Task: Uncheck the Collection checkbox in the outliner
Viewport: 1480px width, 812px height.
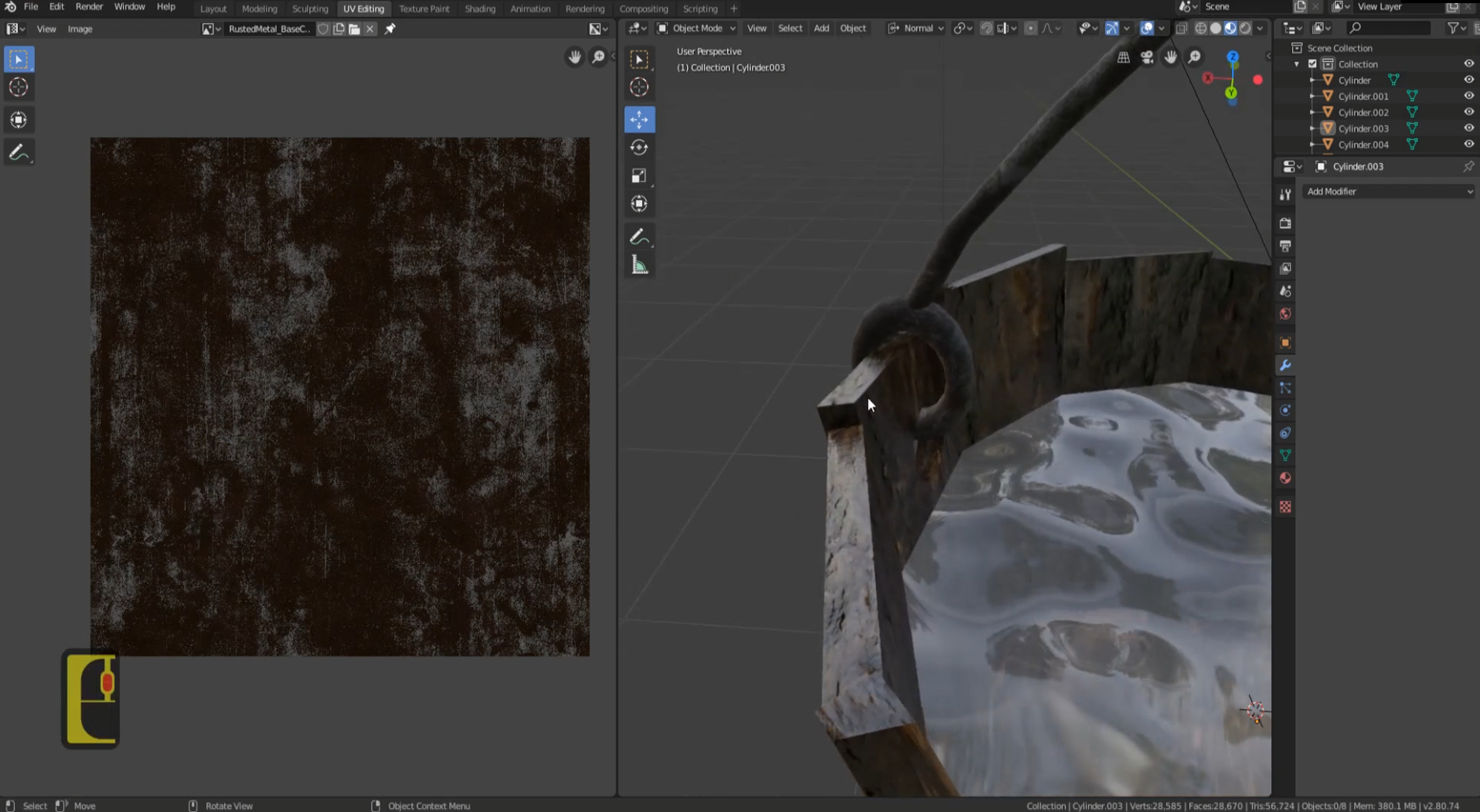Action: [x=1312, y=63]
